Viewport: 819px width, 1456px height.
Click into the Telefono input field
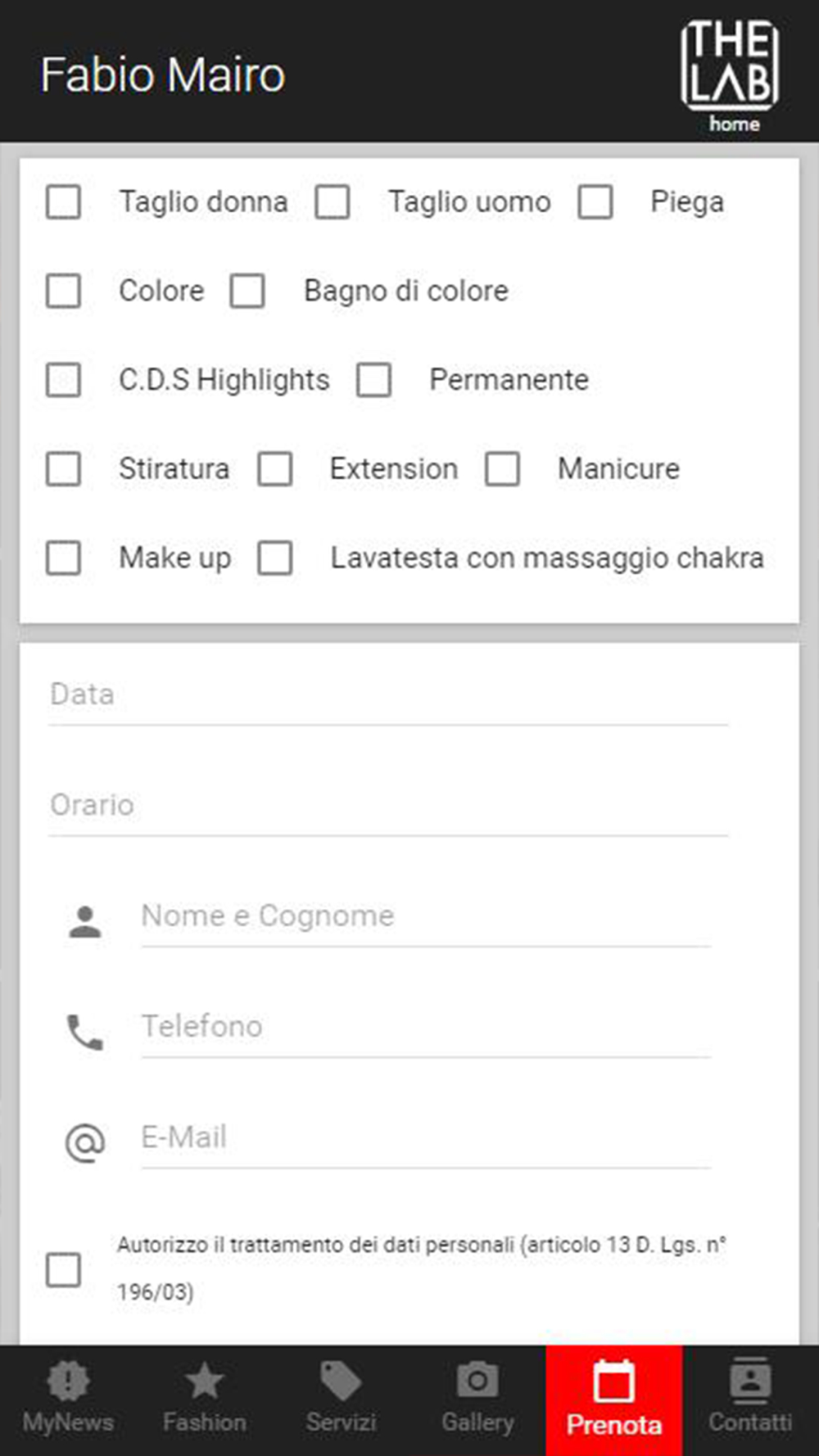point(426,1027)
